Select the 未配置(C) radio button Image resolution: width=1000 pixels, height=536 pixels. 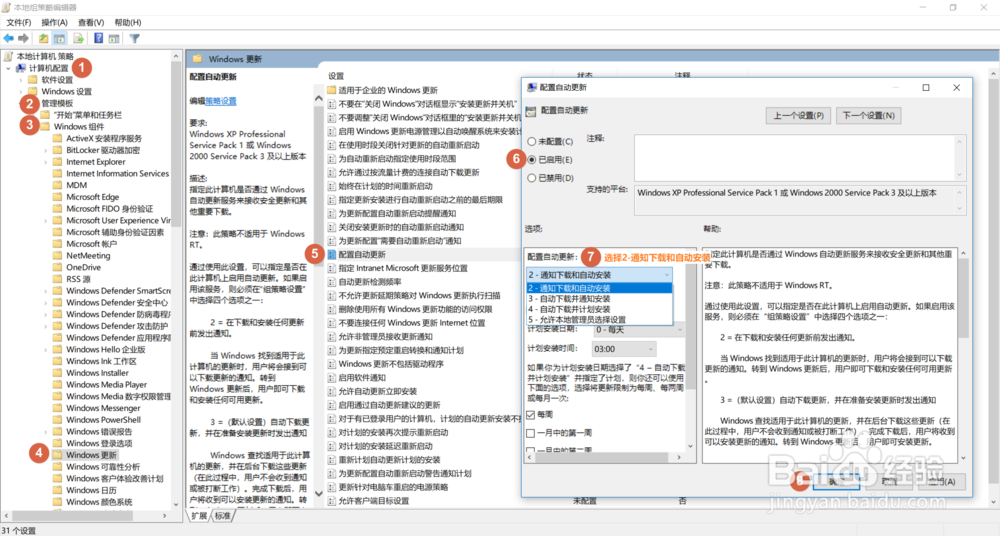click(531, 142)
